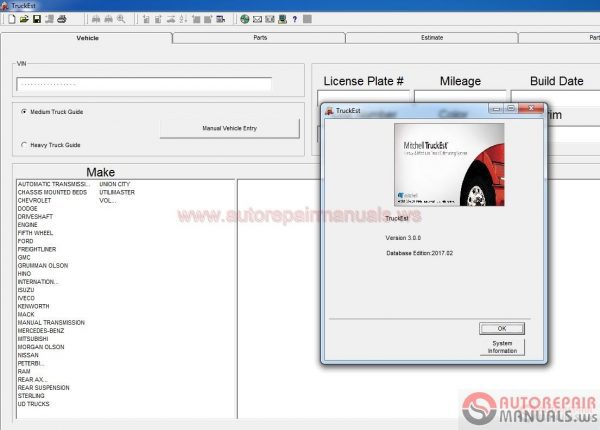Open a file with the folder icon

[24, 19]
